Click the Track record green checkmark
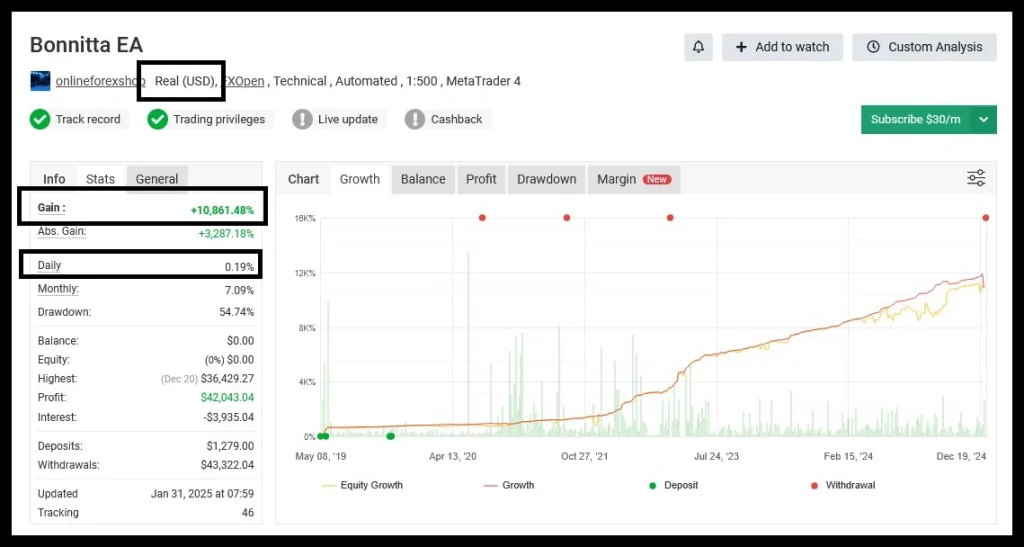Viewport: 1024px width, 547px height. click(x=40, y=119)
